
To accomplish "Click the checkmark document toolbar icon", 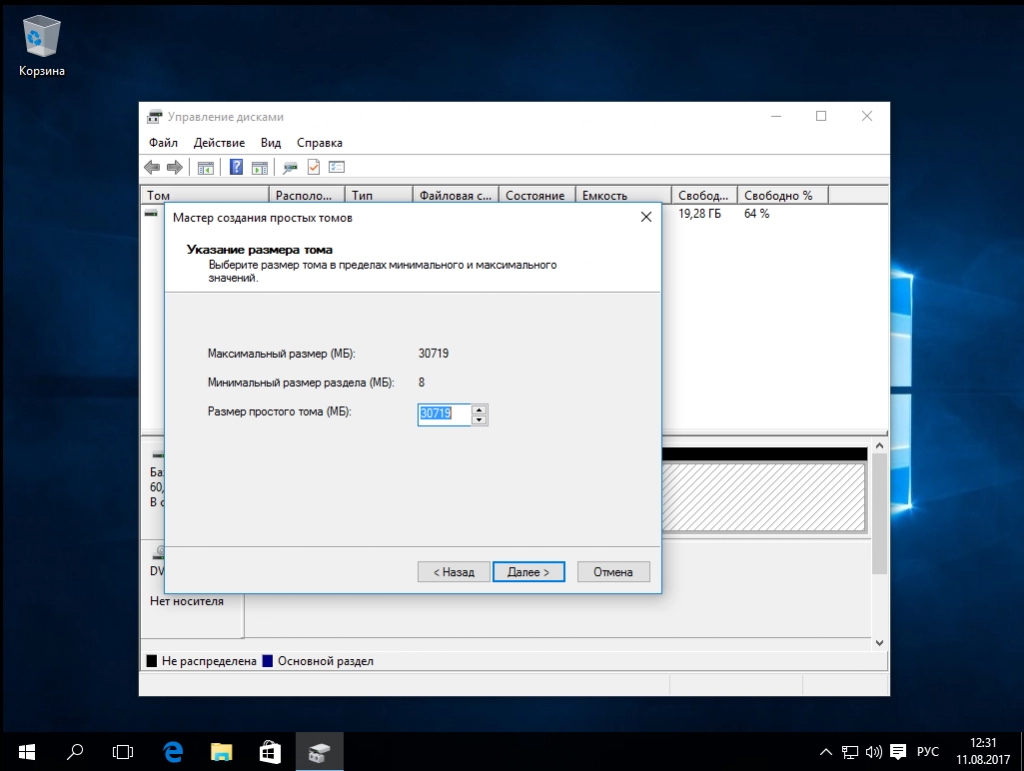I will [313, 167].
